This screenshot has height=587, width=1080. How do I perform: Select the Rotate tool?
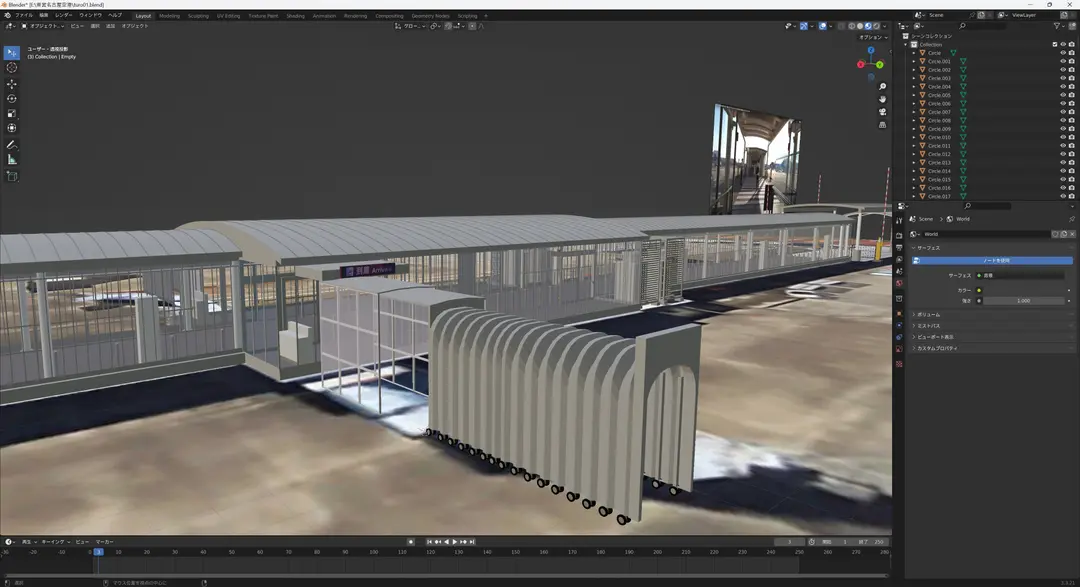pos(12,99)
